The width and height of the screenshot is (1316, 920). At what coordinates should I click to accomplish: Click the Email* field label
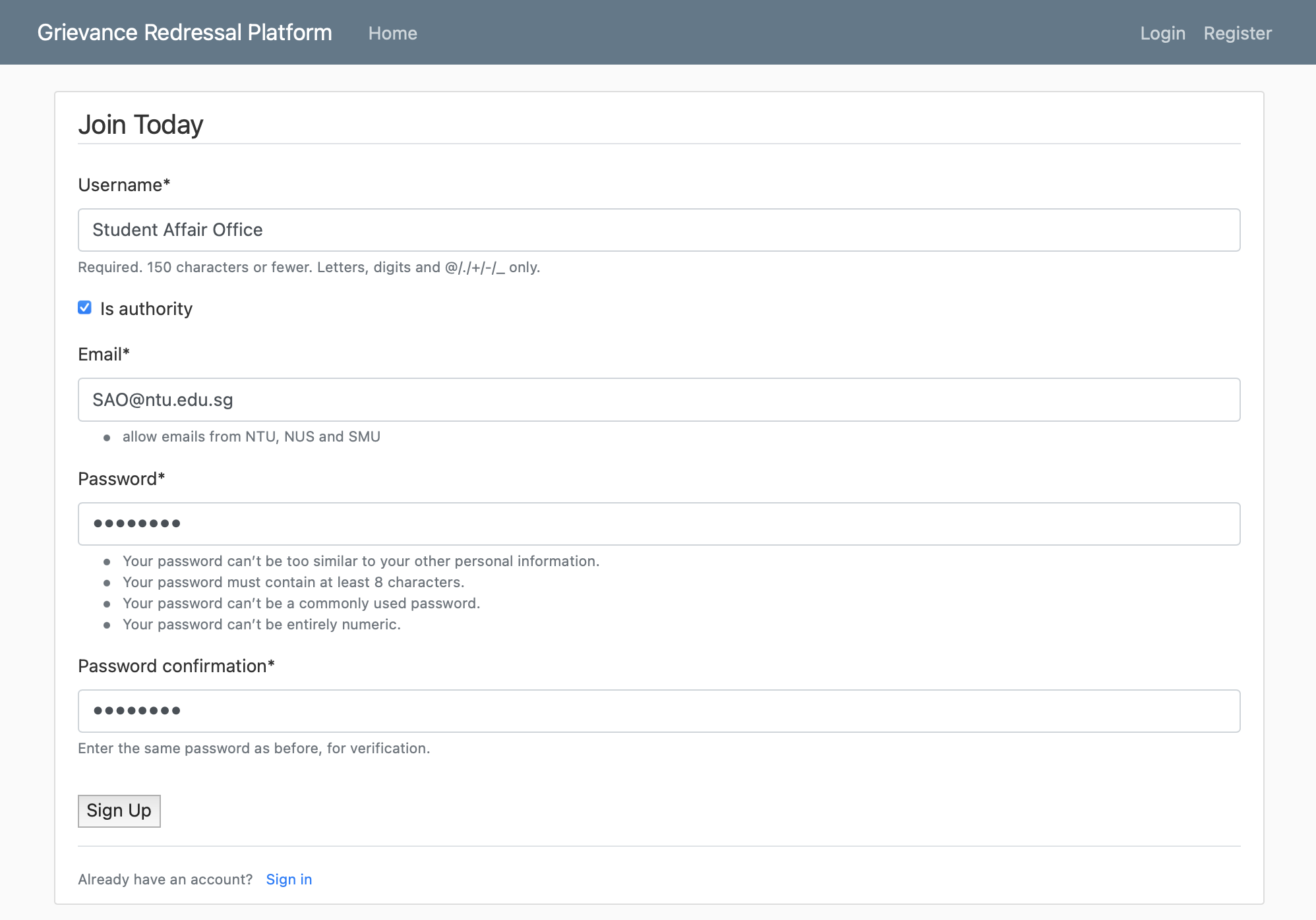[104, 355]
